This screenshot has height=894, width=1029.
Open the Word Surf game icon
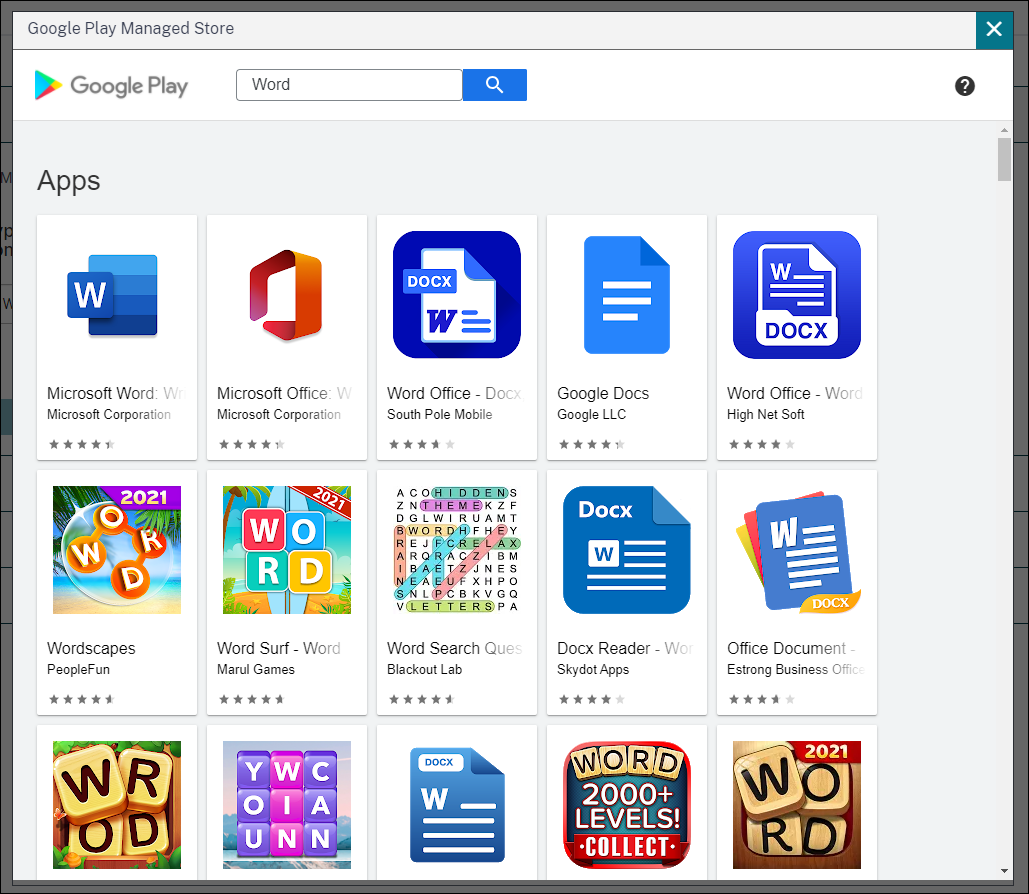[287, 550]
